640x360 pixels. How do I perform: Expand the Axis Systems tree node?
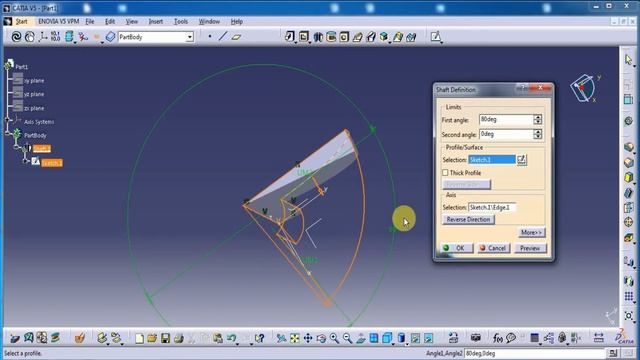point(7,120)
